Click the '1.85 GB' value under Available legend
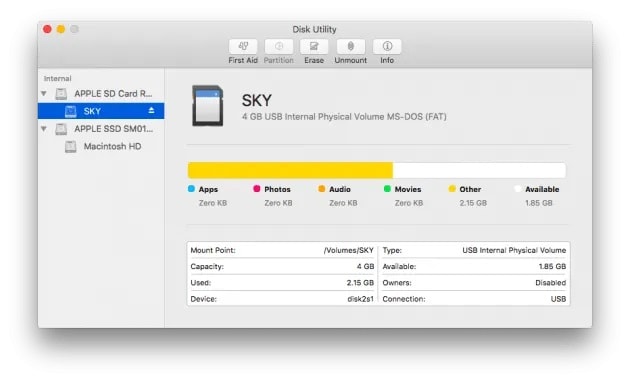630x382 pixels. click(x=539, y=203)
